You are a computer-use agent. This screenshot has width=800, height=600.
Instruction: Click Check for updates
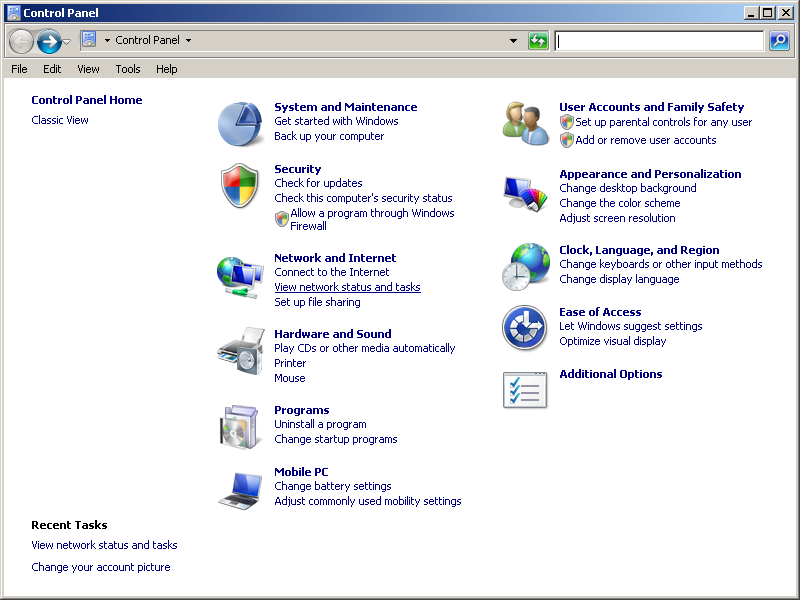(318, 183)
